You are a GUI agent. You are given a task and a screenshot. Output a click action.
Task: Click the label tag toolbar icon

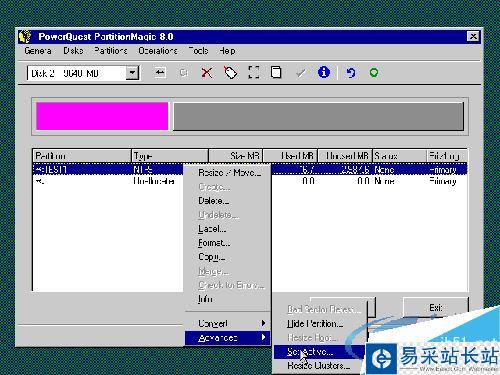point(230,72)
